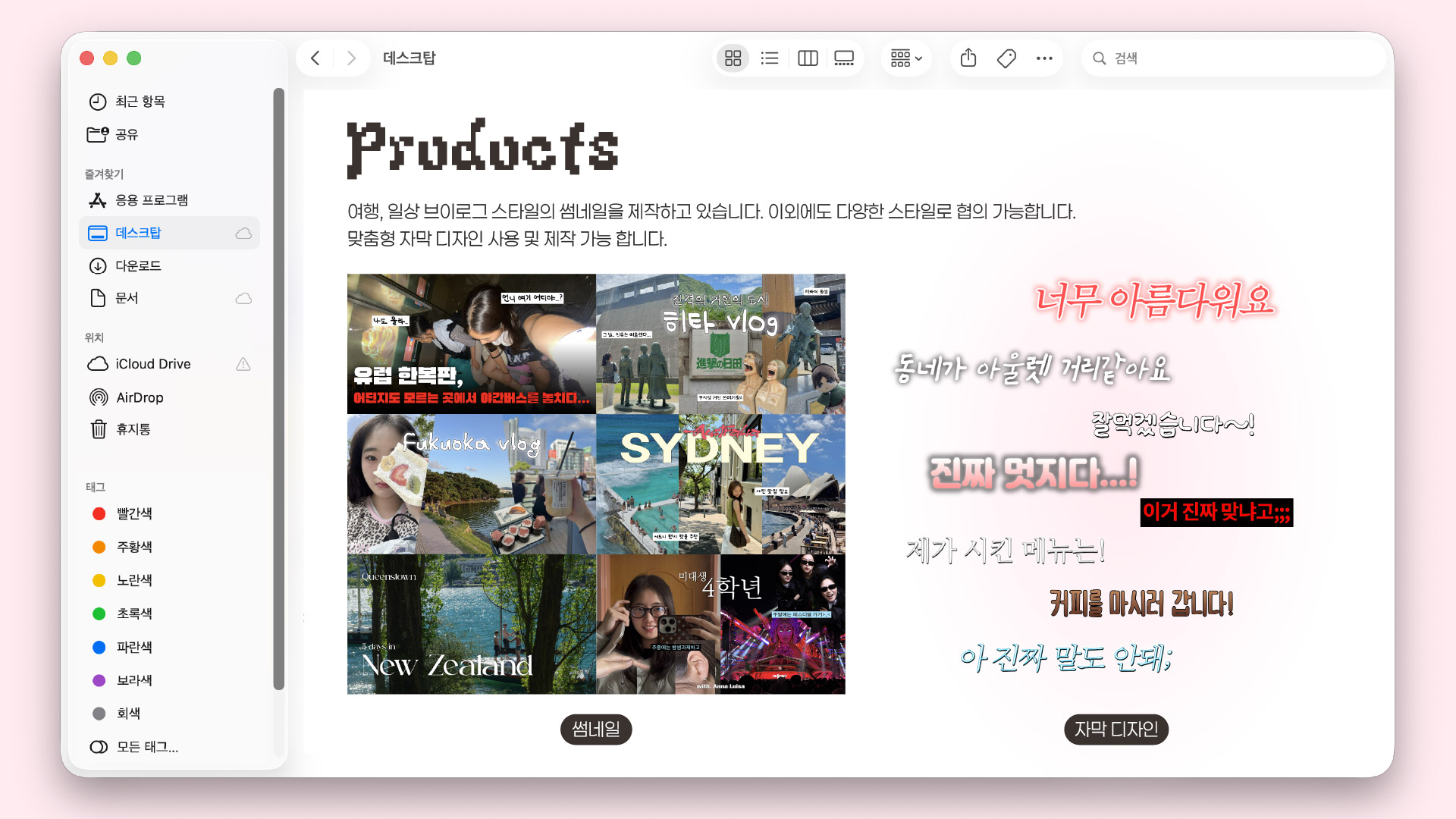Select 데스크탑 in sidebar

[169, 233]
